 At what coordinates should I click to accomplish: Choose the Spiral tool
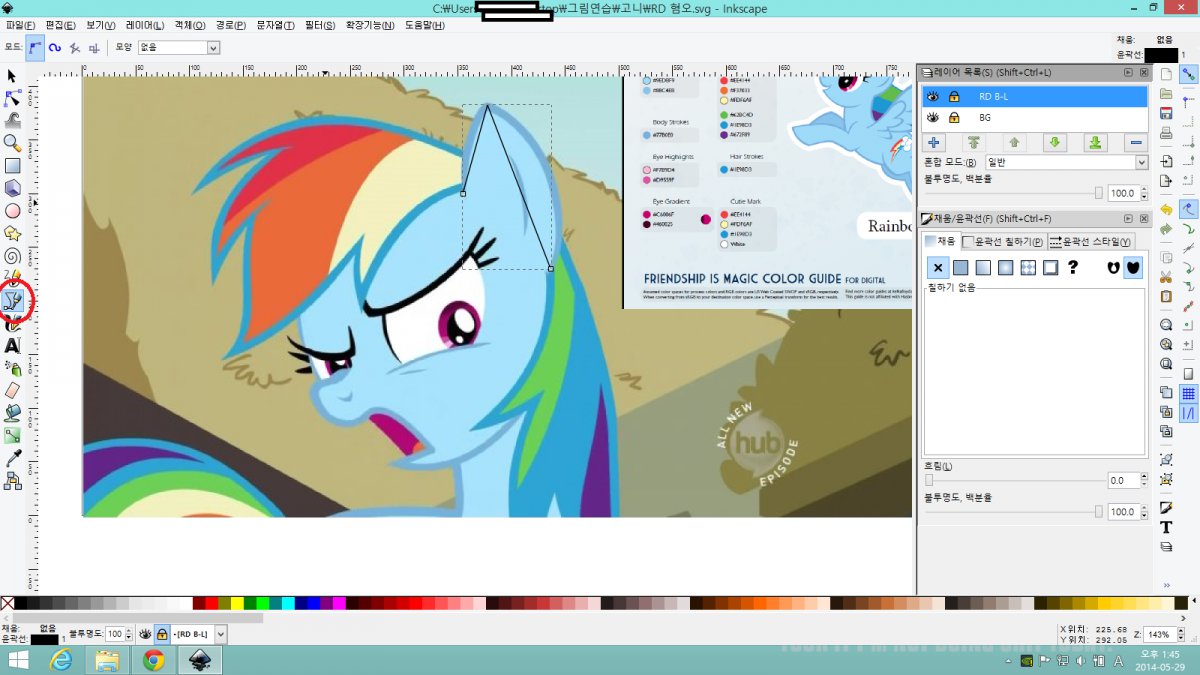coord(13,256)
